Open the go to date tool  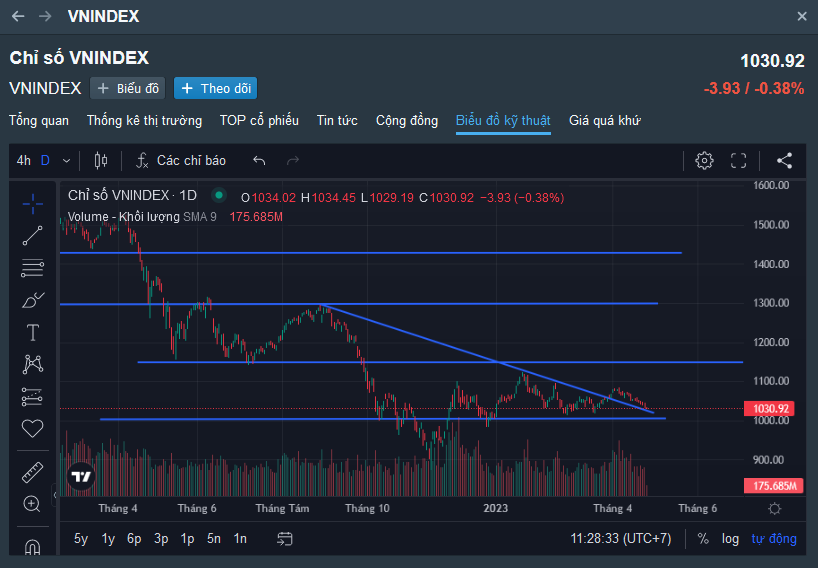pos(285,538)
